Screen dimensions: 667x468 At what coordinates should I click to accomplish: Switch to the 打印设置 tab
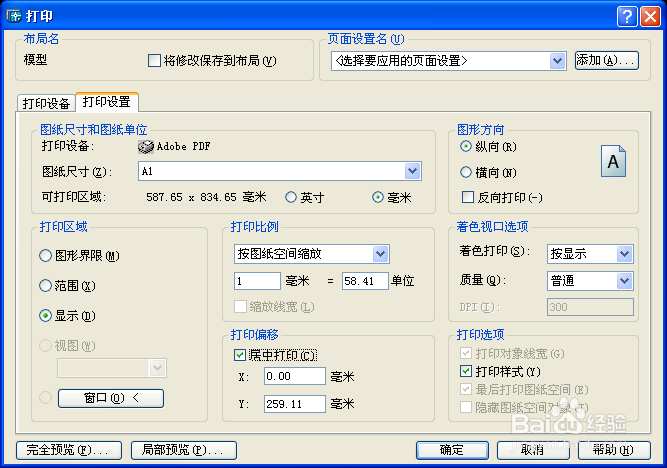tap(106, 102)
